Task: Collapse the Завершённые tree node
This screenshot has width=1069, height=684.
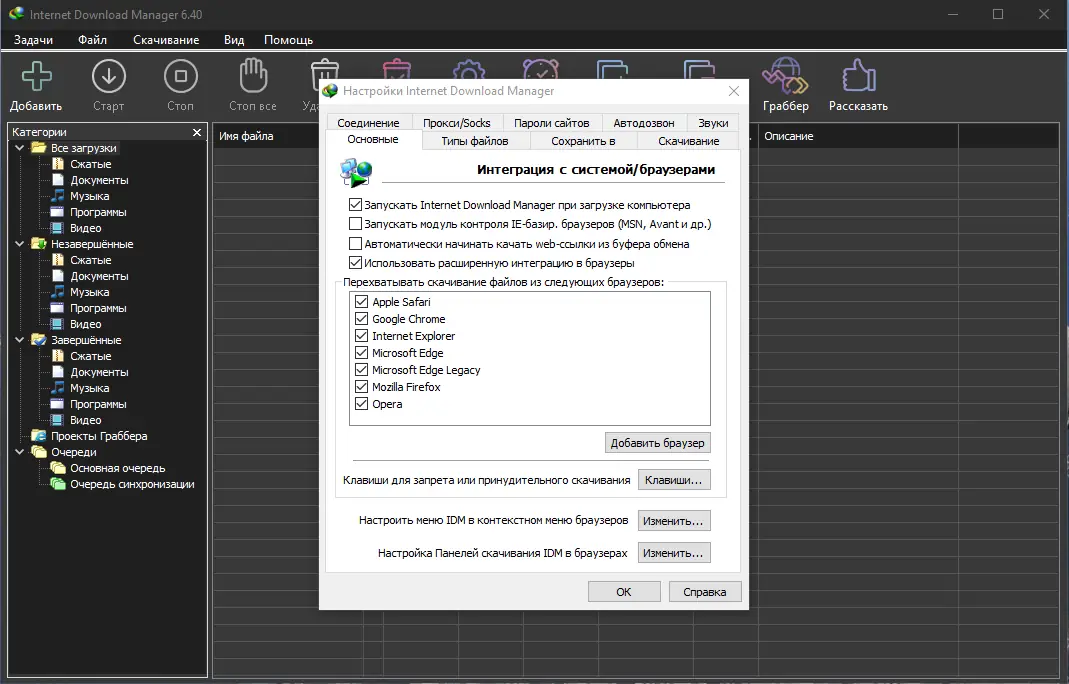Action: click(19, 340)
